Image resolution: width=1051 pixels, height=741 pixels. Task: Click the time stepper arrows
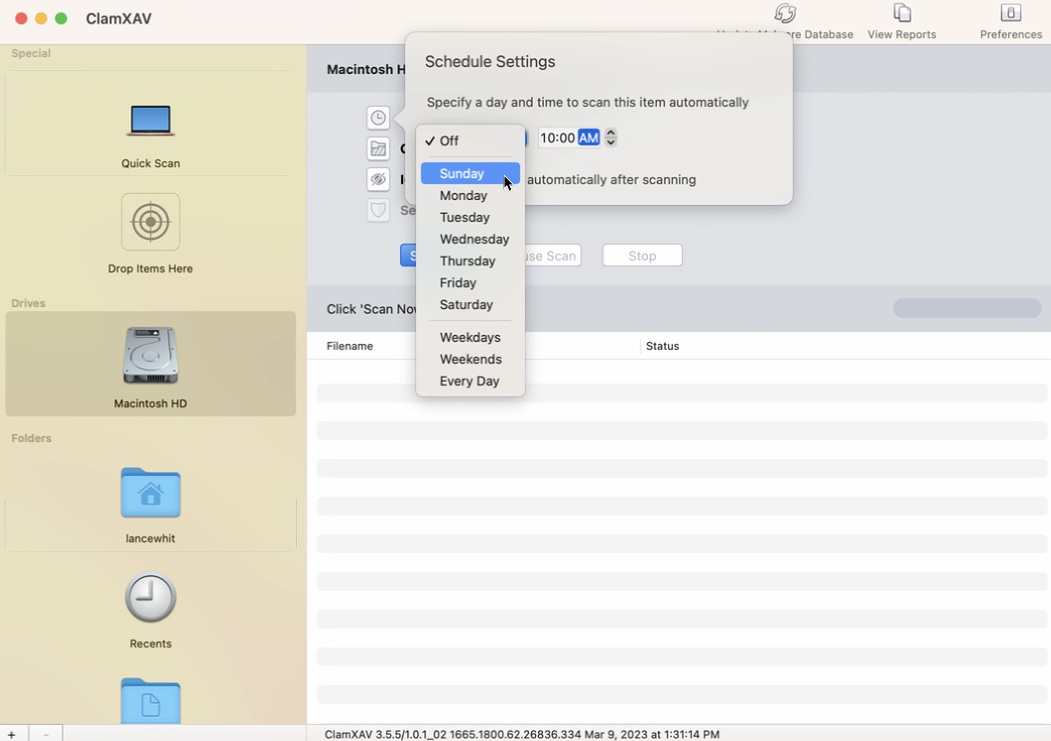[611, 138]
